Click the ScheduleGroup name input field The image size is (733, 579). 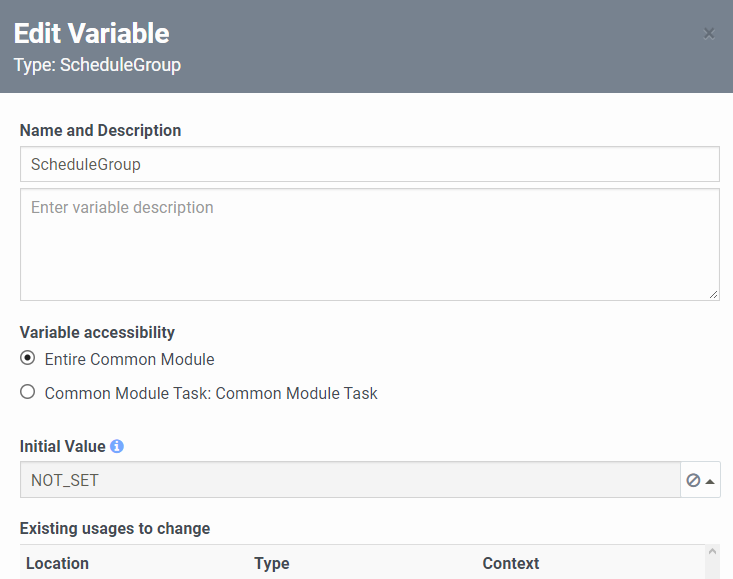pos(369,164)
